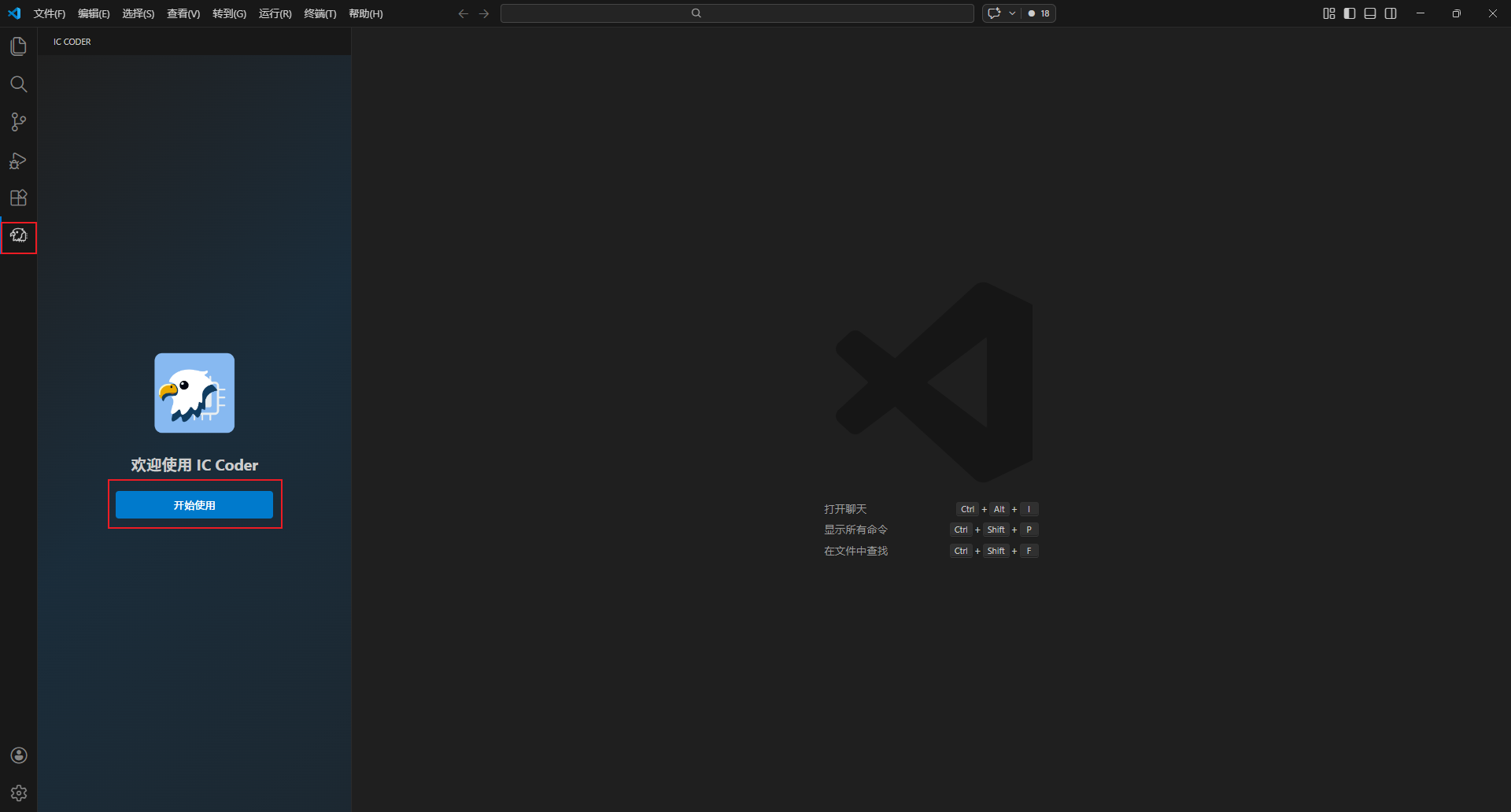Click the 显示所有命令 shortcut label
Viewport: 1511px width, 812px height.
(x=855, y=530)
